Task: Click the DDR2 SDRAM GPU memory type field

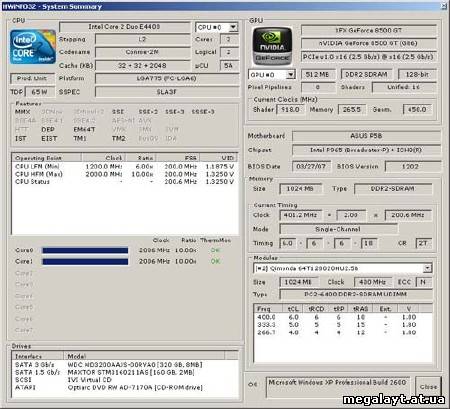Action: [366, 74]
